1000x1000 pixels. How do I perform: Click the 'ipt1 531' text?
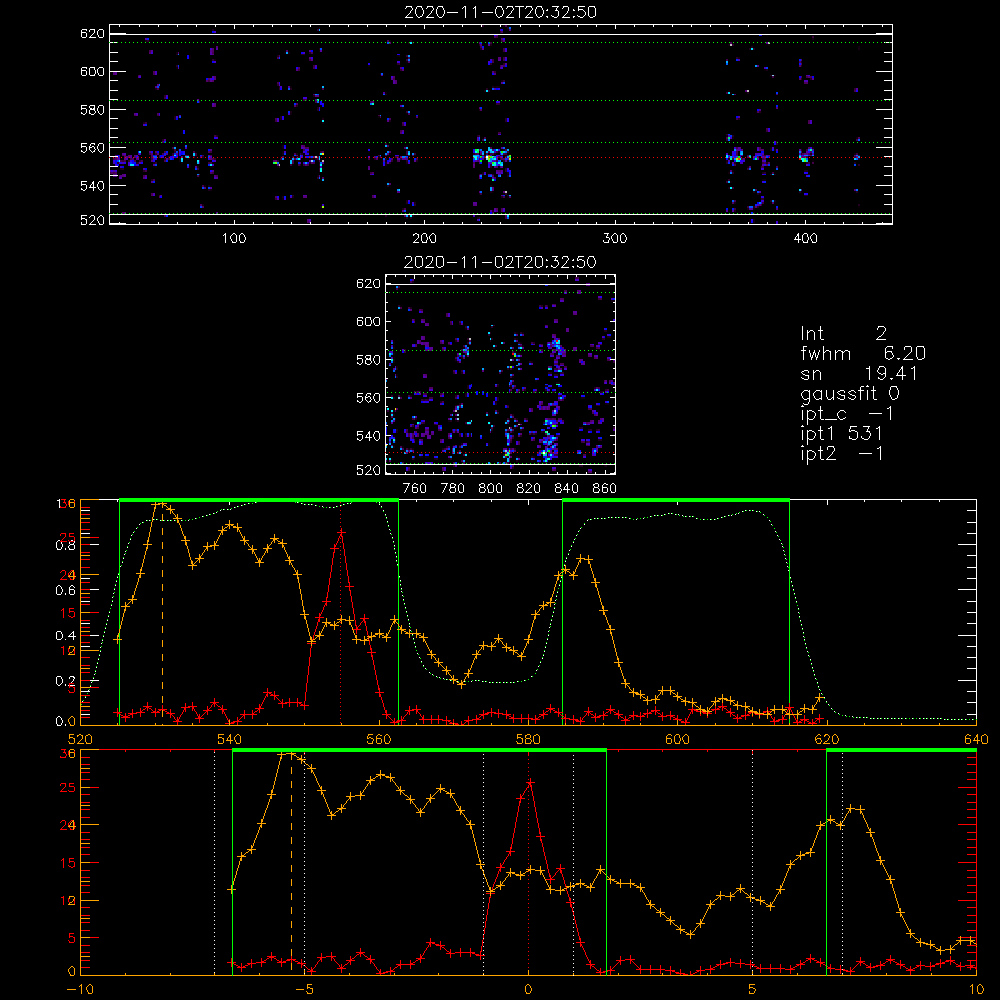point(841,434)
